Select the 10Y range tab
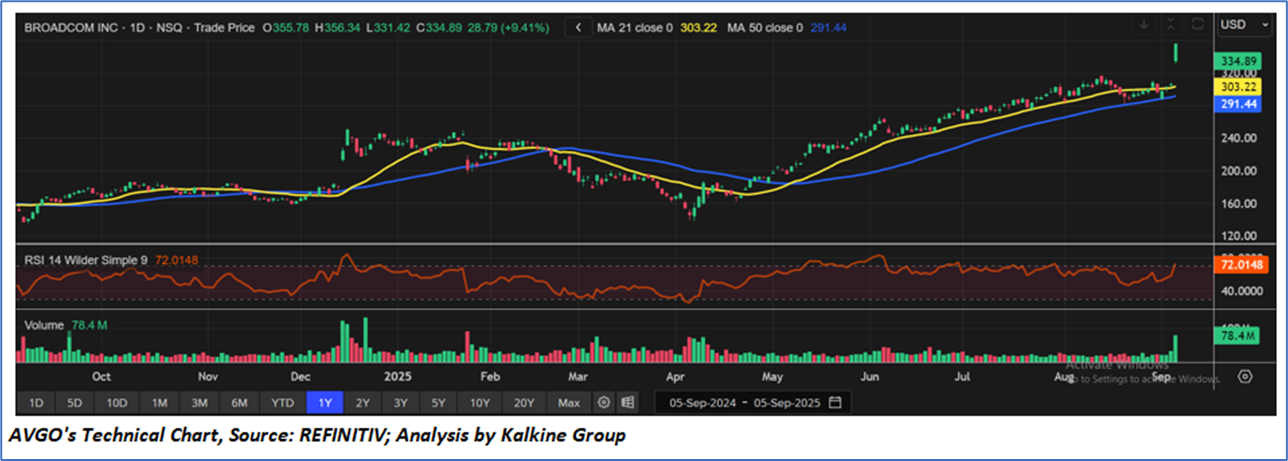This screenshot has height=461, width=1288. coord(480,402)
